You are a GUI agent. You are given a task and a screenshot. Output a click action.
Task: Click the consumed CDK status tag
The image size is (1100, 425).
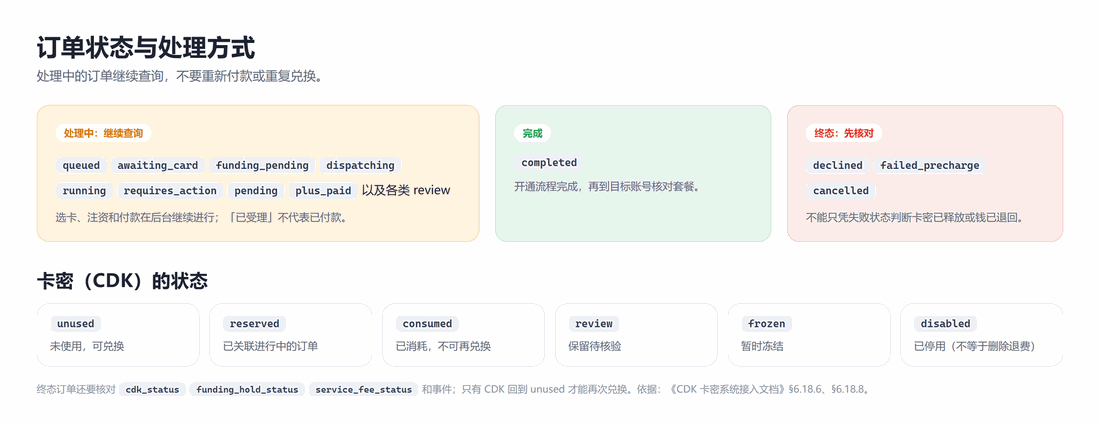coord(427,324)
